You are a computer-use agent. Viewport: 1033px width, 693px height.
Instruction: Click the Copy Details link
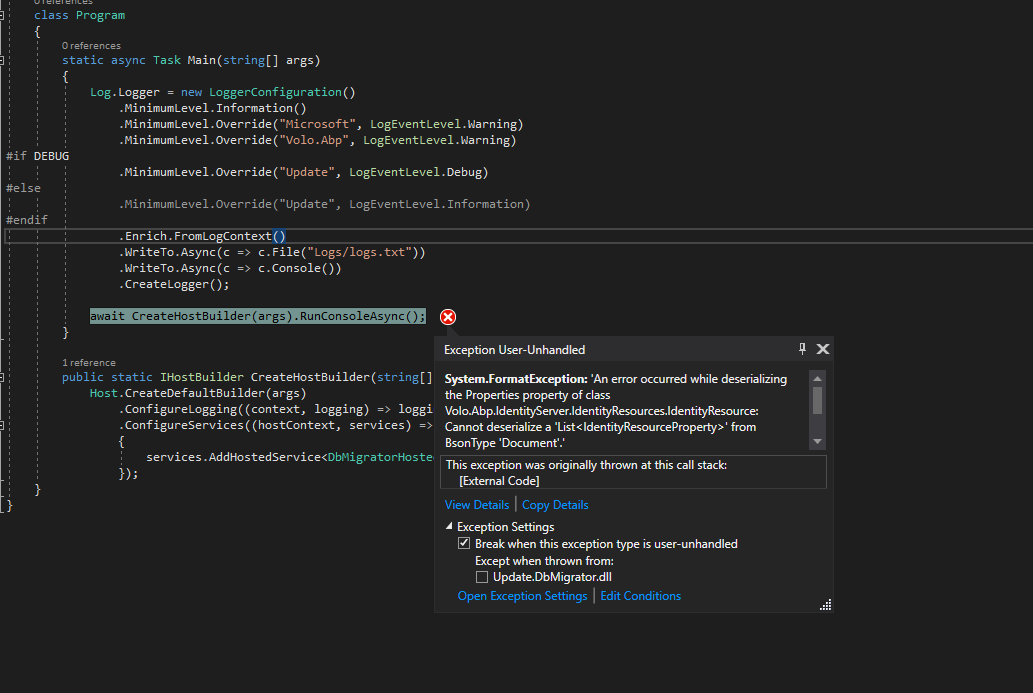[x=555, y=505]
